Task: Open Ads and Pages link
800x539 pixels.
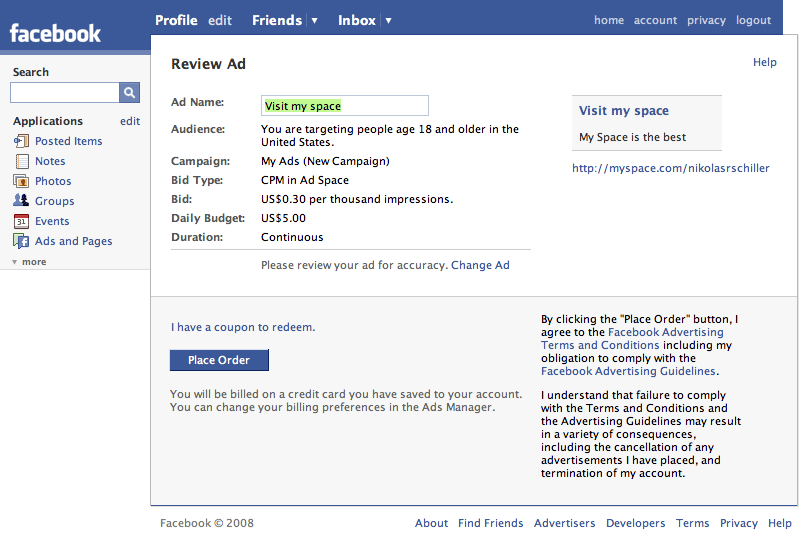Action: (x=73, y=241)
